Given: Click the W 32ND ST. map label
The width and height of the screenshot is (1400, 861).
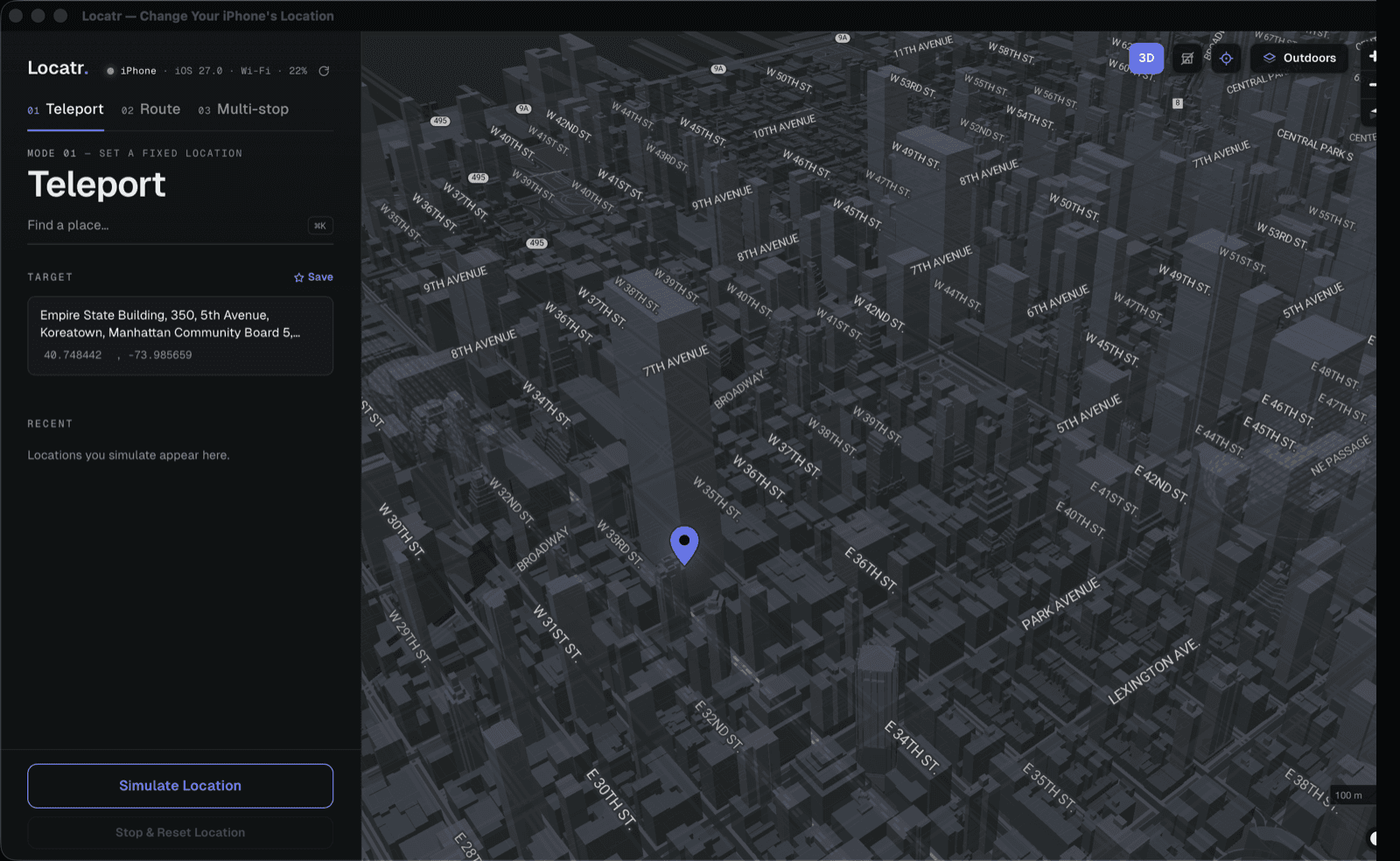Looking at the screenshot, I should (511, 500).
